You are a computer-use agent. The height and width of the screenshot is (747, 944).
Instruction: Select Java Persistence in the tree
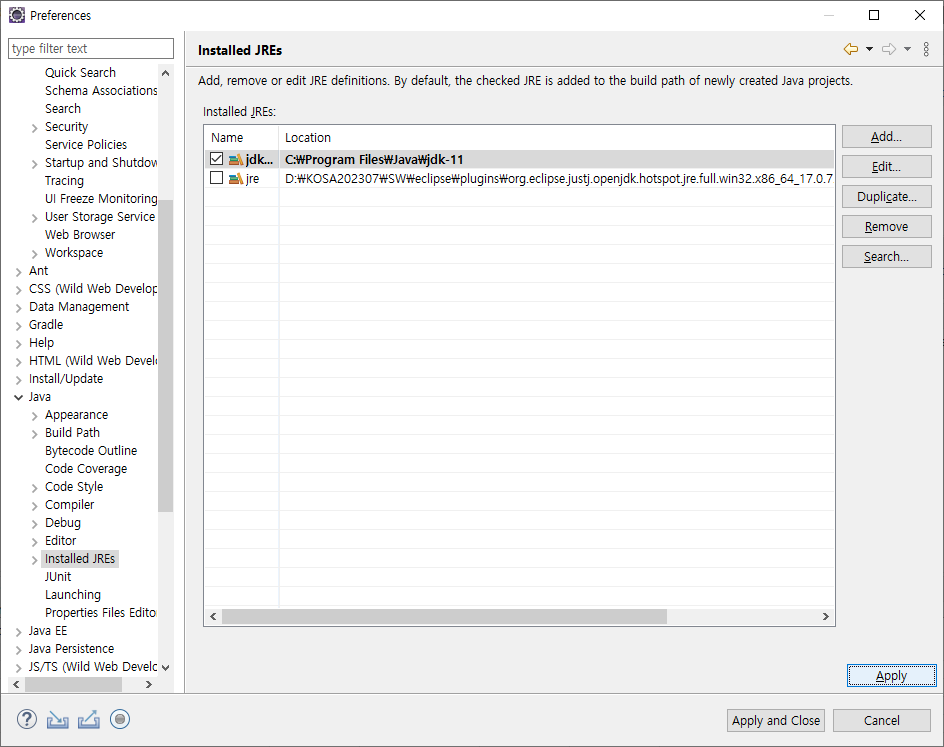[71, 649]
